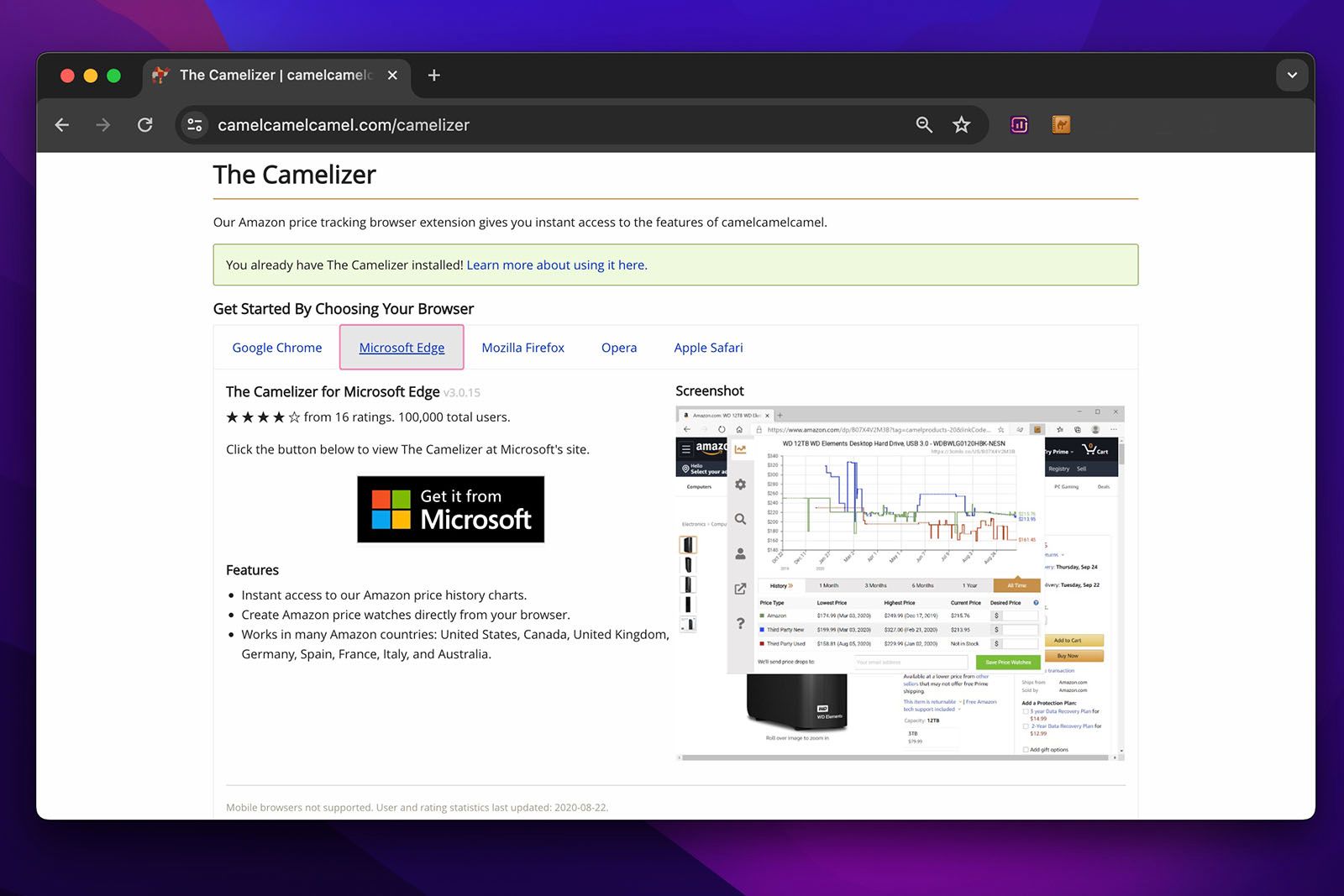Reload the camelcamelcamel page
The height and width of the screenshot is (896, 1344).
pos(145,125)
